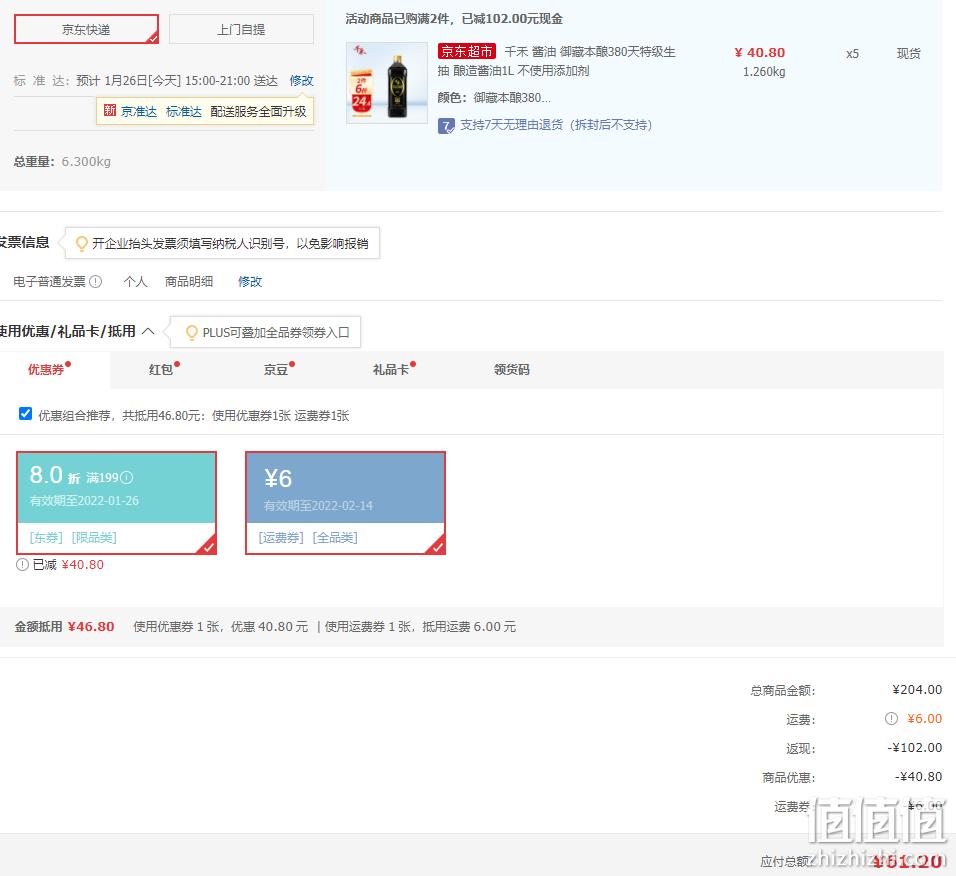Click the 7-day return shield icon
Viewport: 956px width, 876px height.
(x=446, y=126)
